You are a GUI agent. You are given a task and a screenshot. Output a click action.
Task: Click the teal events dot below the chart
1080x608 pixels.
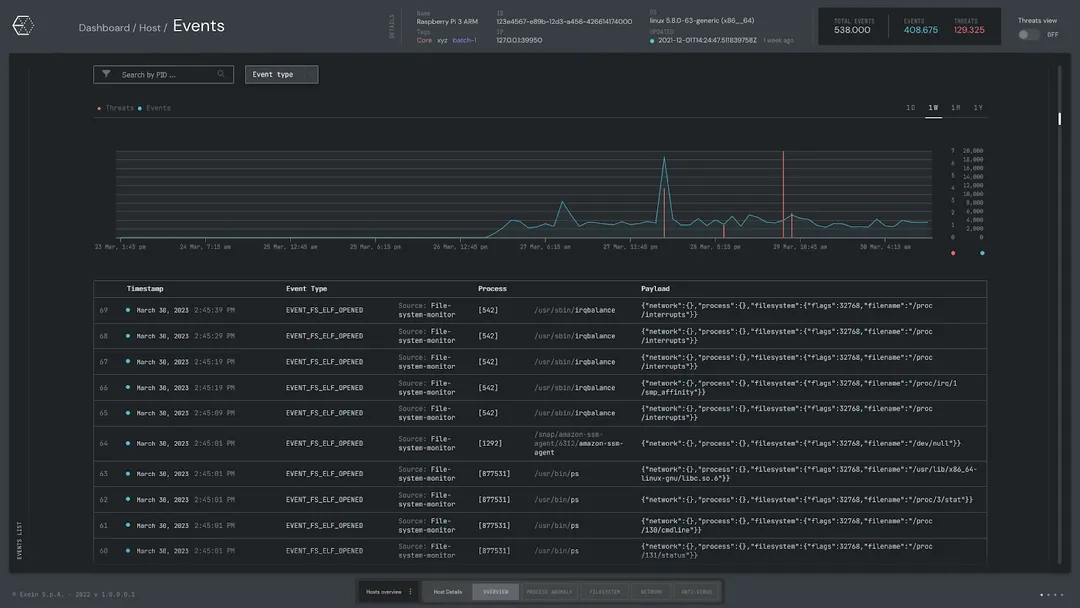[x=981, y=253]
